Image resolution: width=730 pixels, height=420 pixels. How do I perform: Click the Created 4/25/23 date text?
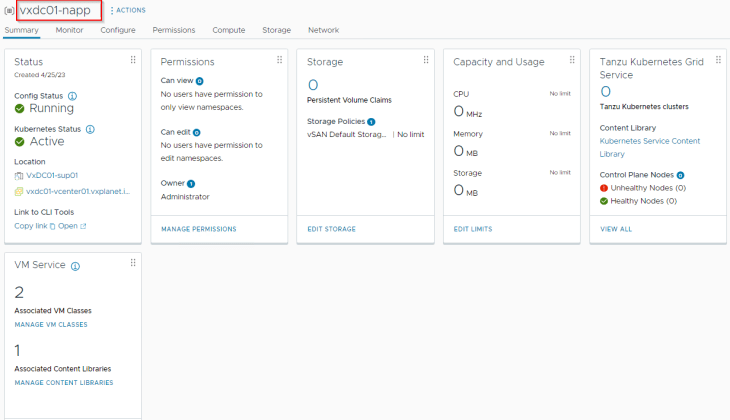point(40,75)
